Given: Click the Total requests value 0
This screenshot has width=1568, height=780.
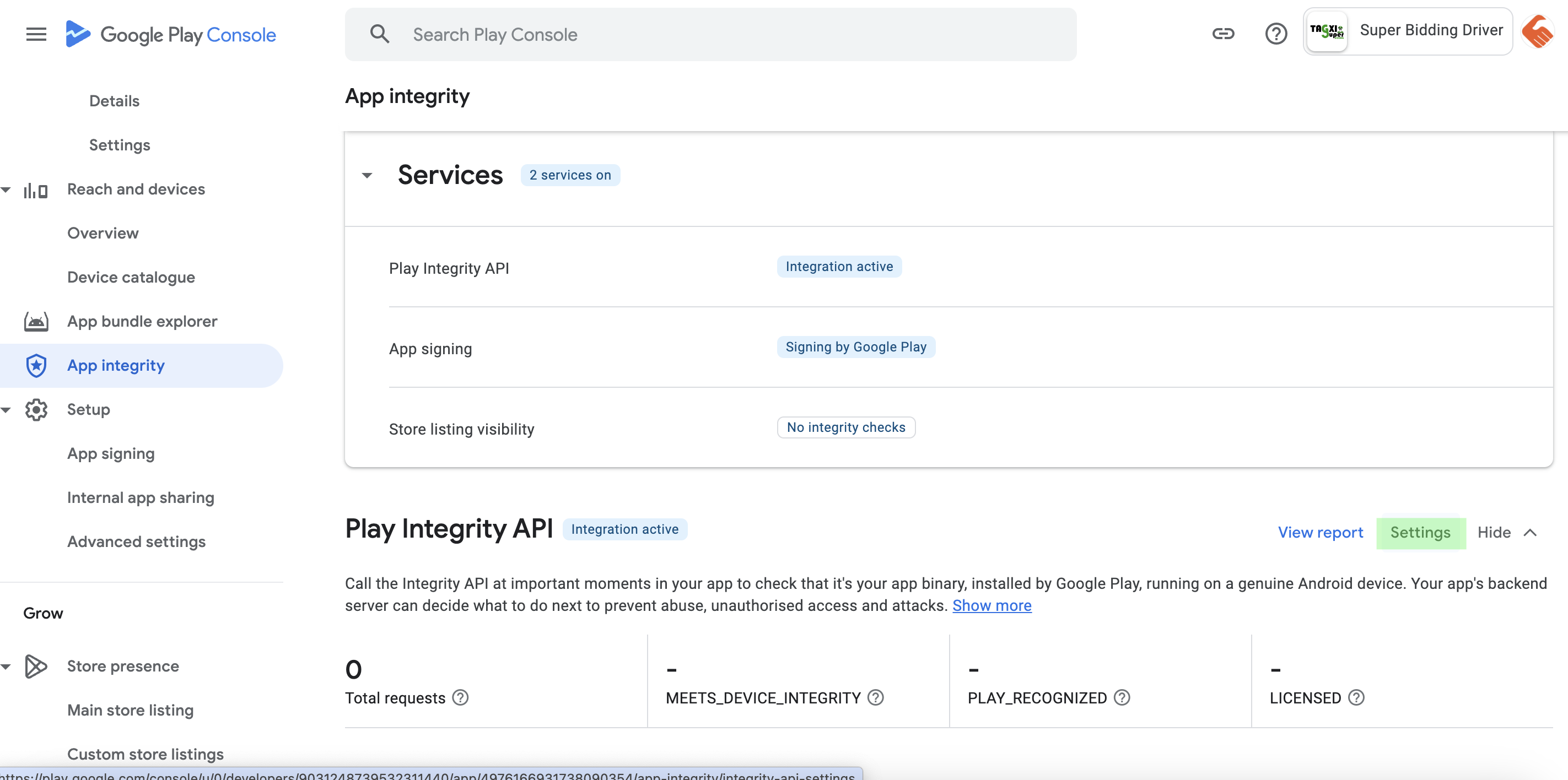Looking at the screenshot, I should (354, 670).
